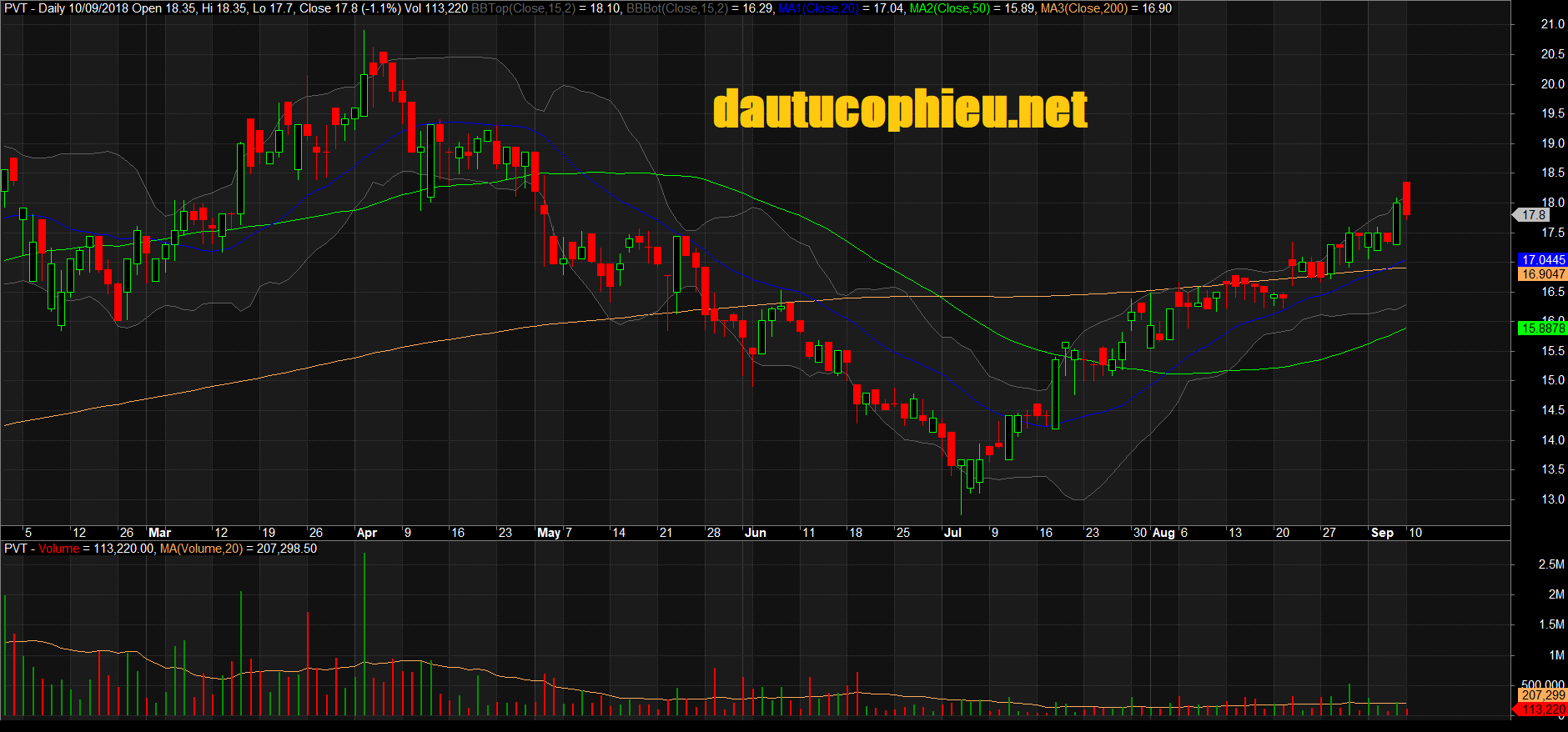Click the 18.5 price axis label
Viewport: 1568px width, 732px height.
coord(1553,173)
